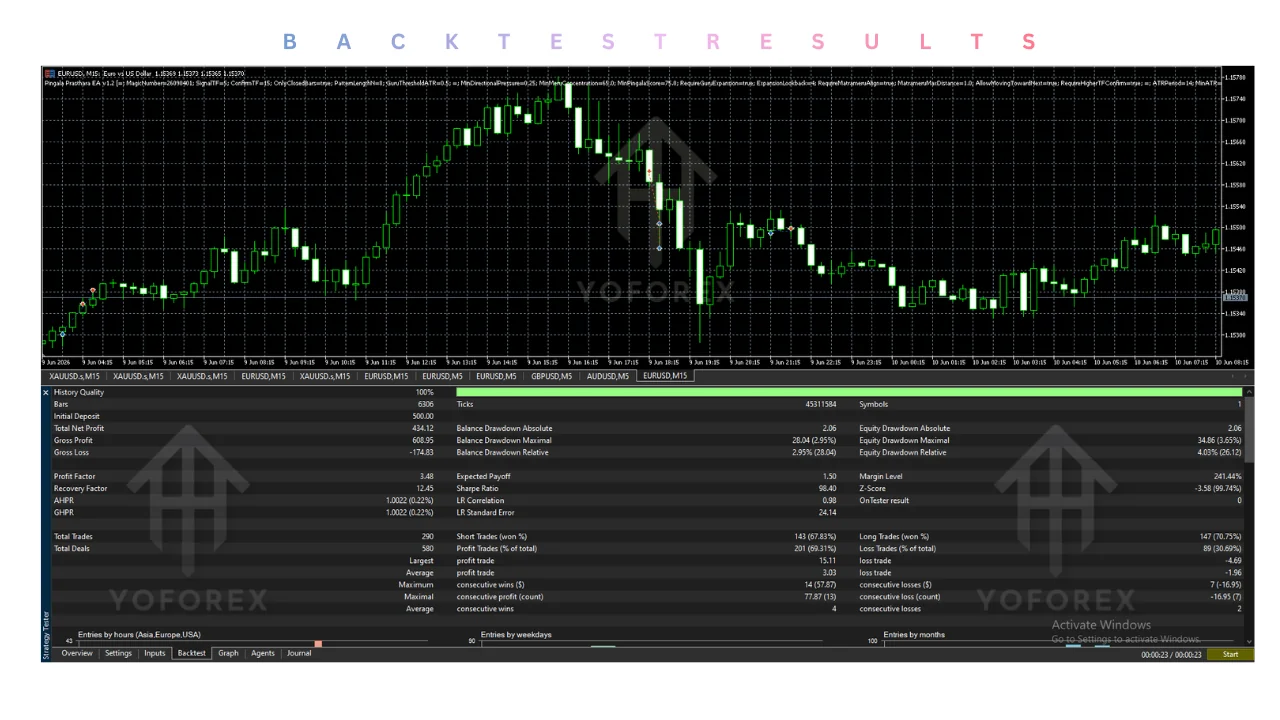Screen dimensions: 1280x720
Task: Click the Strategy Tester vertical side label
Action: click(x=45, y=635)
